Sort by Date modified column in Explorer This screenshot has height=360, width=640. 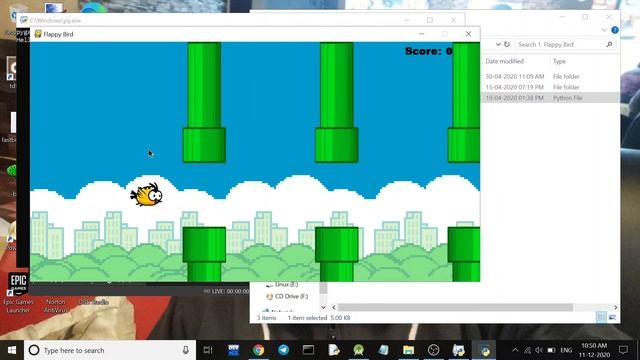504,61
